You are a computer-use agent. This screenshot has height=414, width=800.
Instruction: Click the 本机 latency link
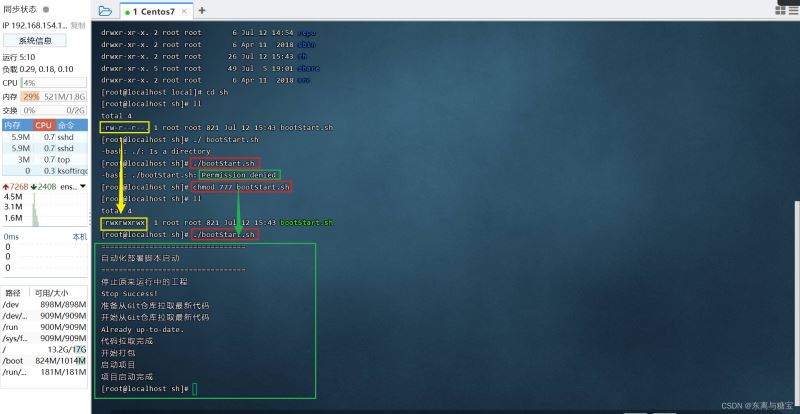[x=80, y=236]
